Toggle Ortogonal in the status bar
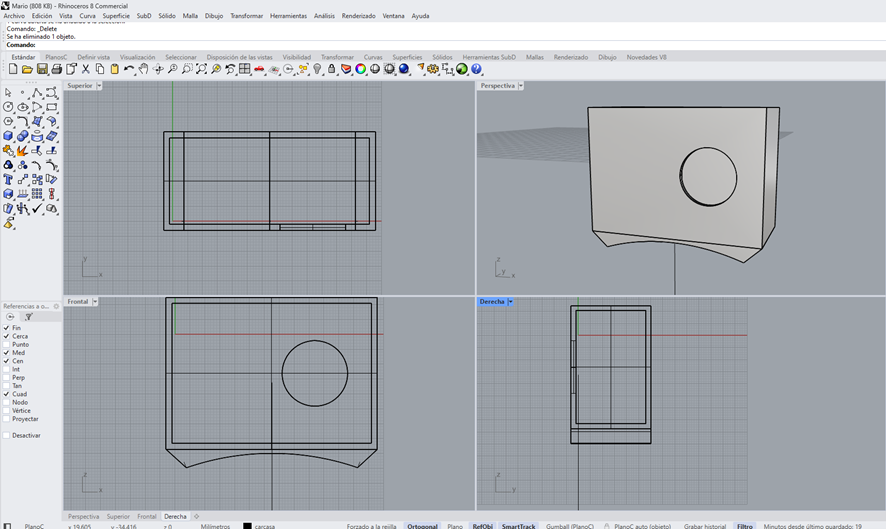This screenshot has width=886, height=529. click(x=422, y=526)
